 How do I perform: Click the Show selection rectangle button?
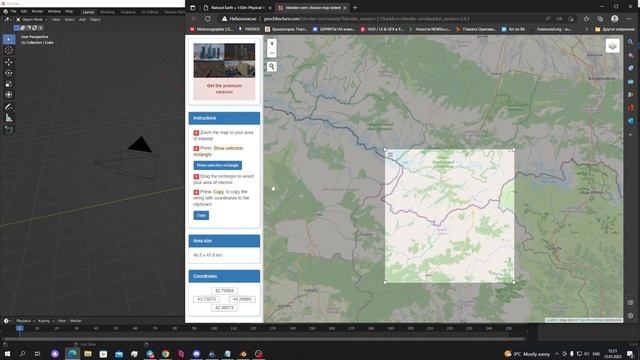tap(218, 165)
